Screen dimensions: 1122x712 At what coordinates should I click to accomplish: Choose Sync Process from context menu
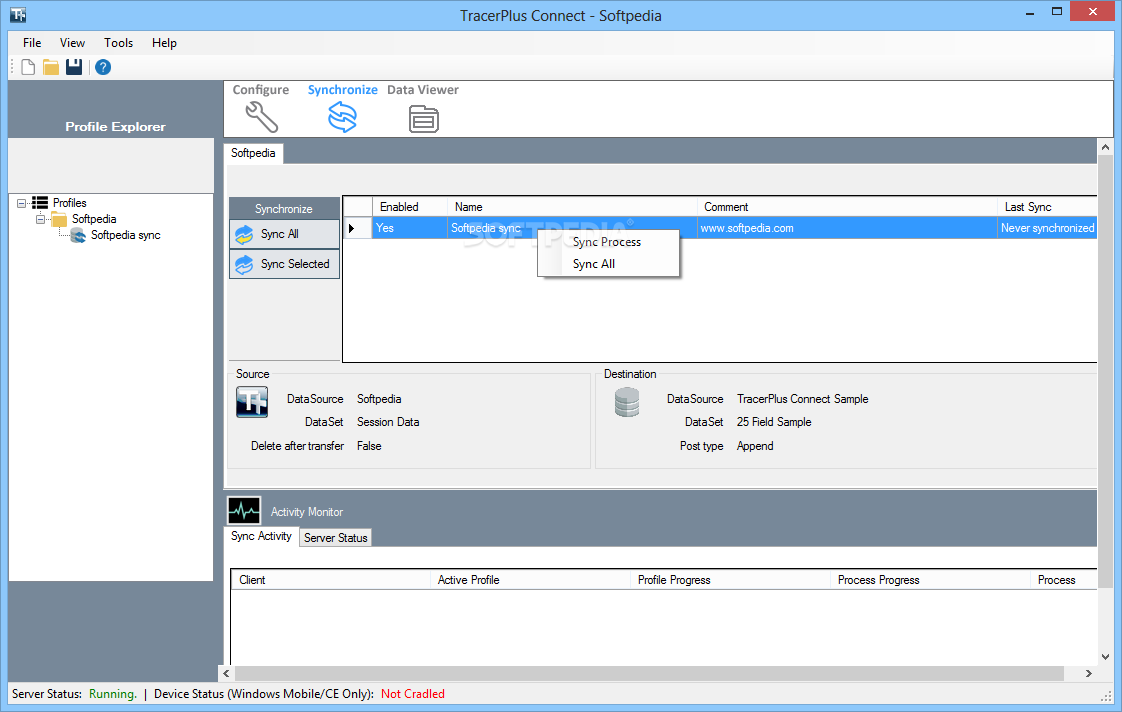pos(607,242)
